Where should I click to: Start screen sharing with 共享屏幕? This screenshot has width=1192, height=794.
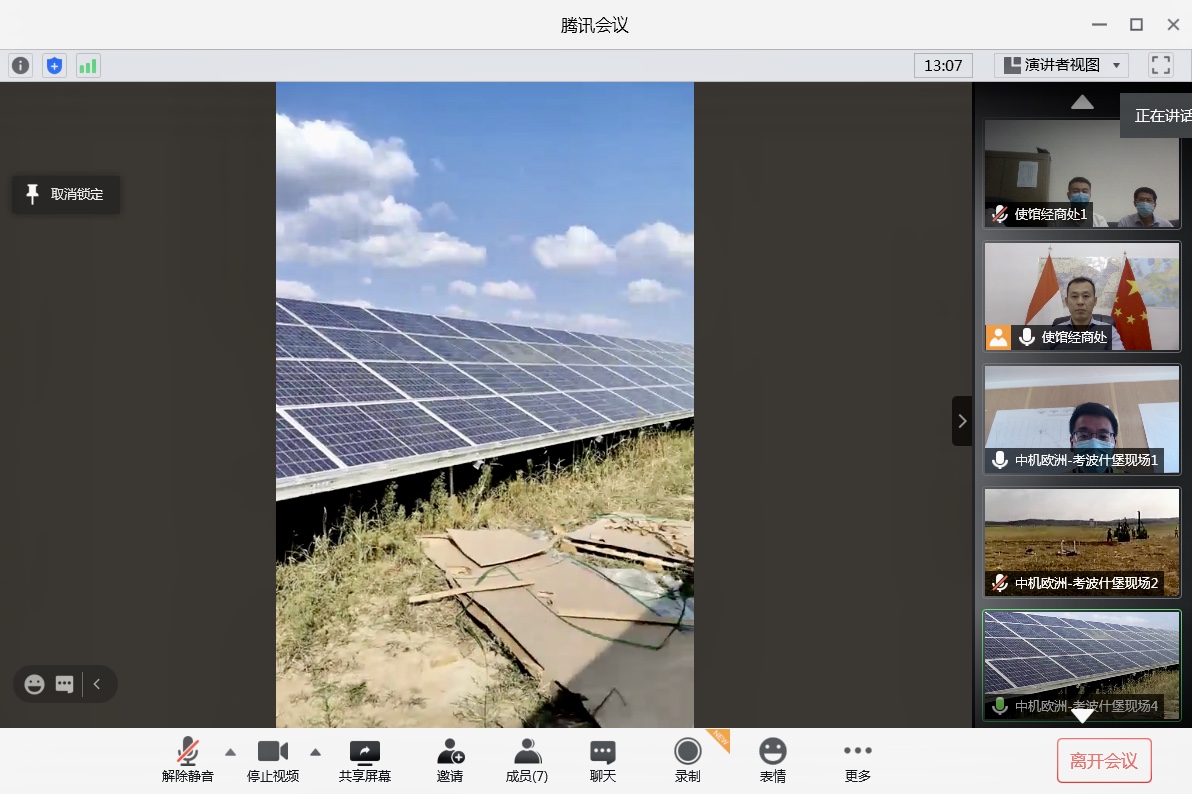pos(364,760)
